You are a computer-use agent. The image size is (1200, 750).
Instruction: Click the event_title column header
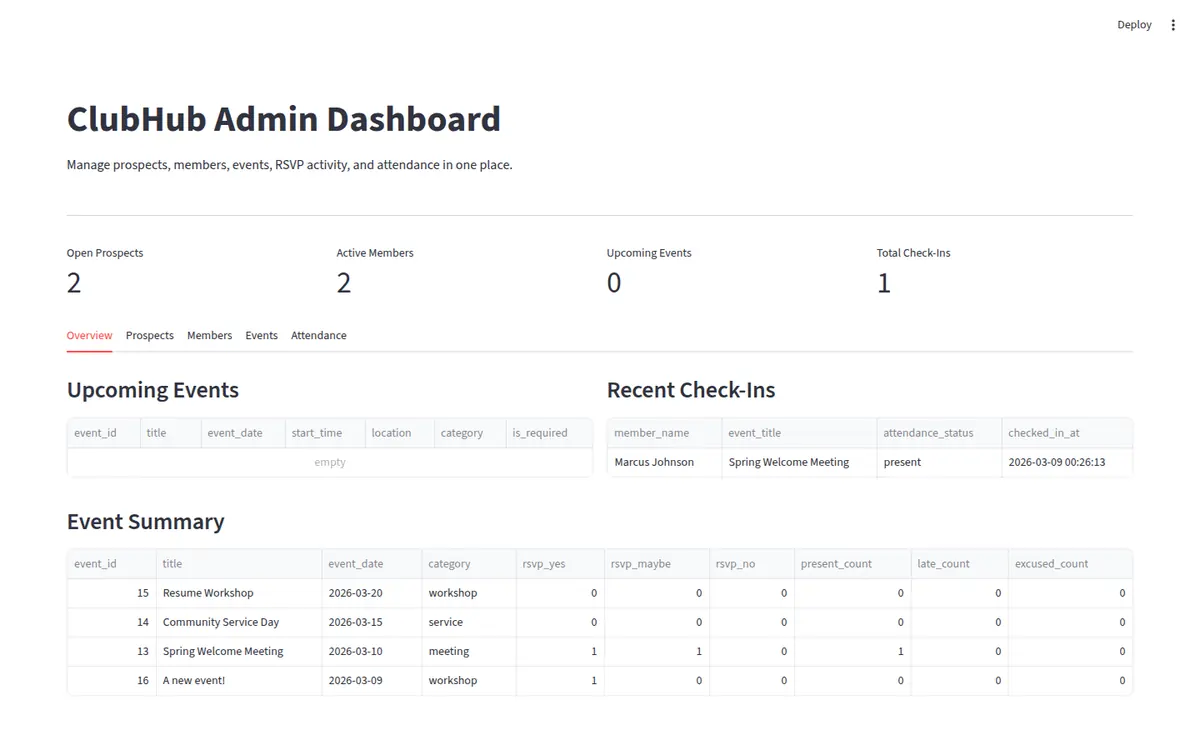799,433
